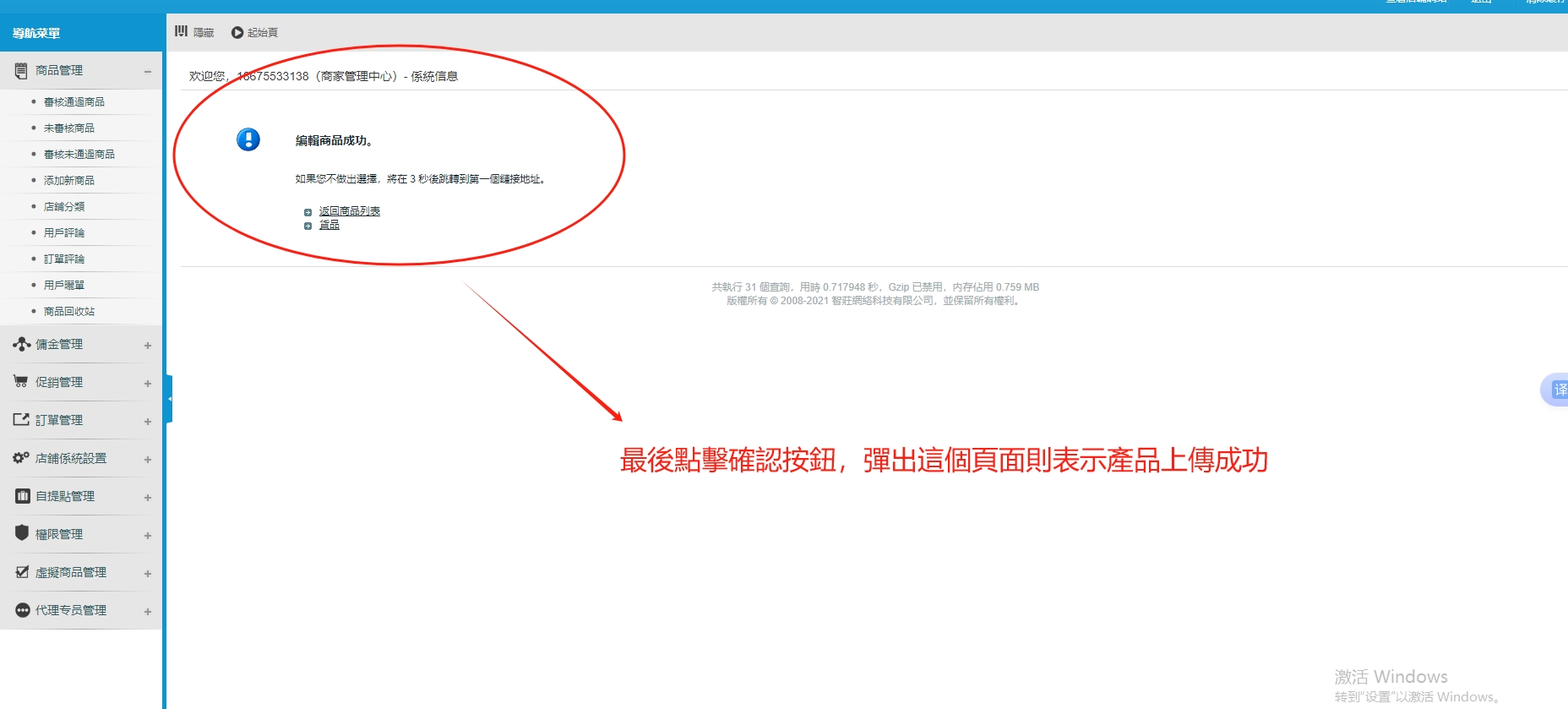This screenshot has height=709, width=1568.
Task: Click the floating translate button at right edge
Action: [1557, 390]
